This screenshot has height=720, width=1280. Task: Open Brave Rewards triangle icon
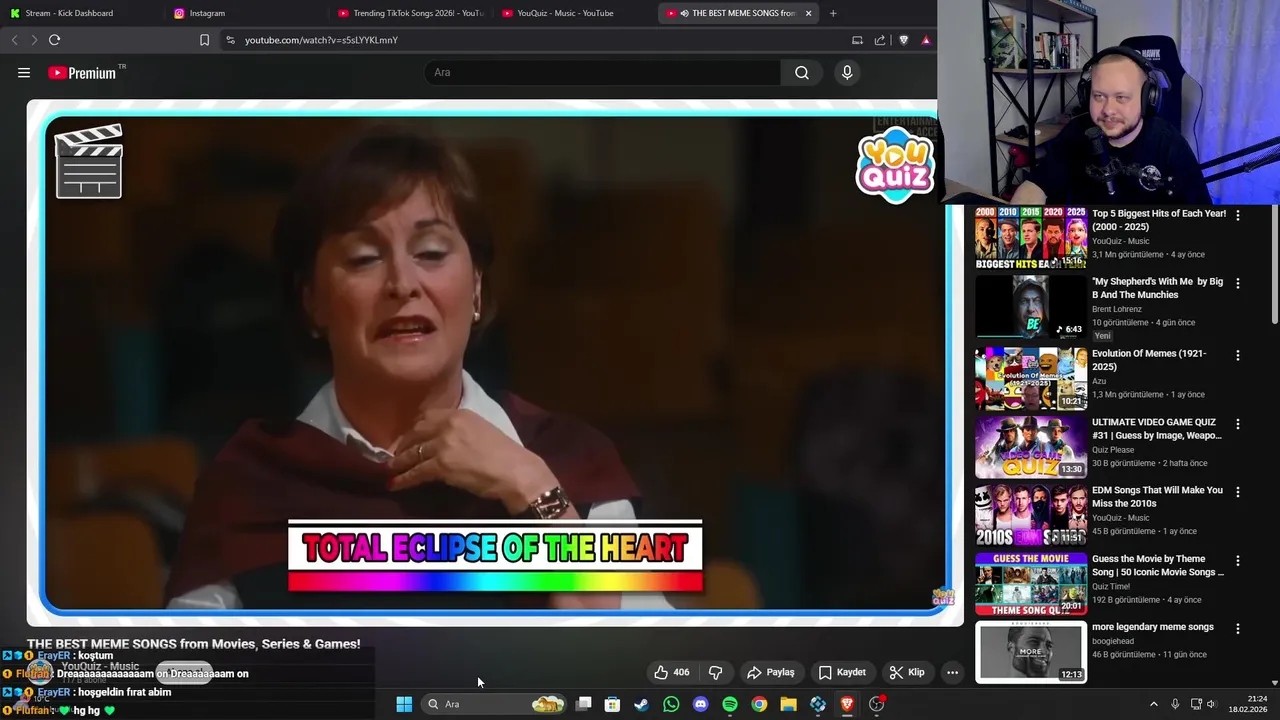[x=926, y=40]
